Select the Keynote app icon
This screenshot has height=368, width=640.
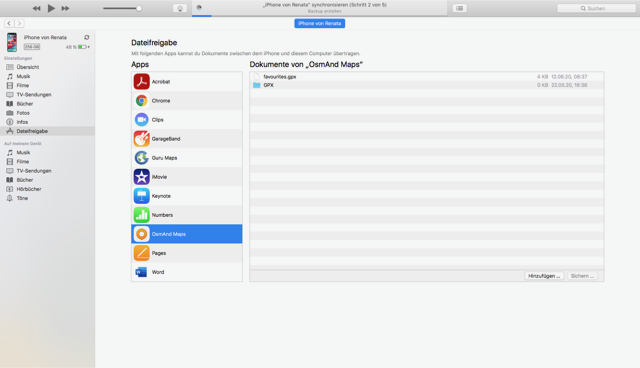point(142,196)
